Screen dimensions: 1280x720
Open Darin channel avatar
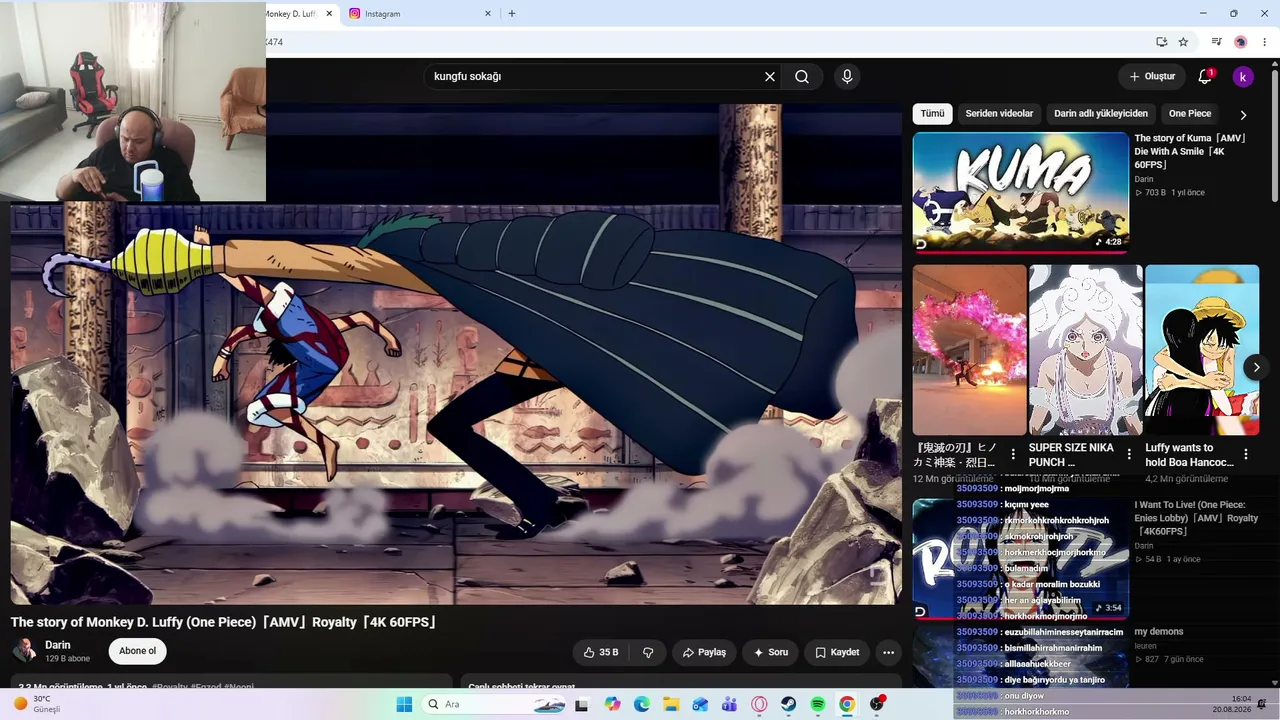coord(24,651)
